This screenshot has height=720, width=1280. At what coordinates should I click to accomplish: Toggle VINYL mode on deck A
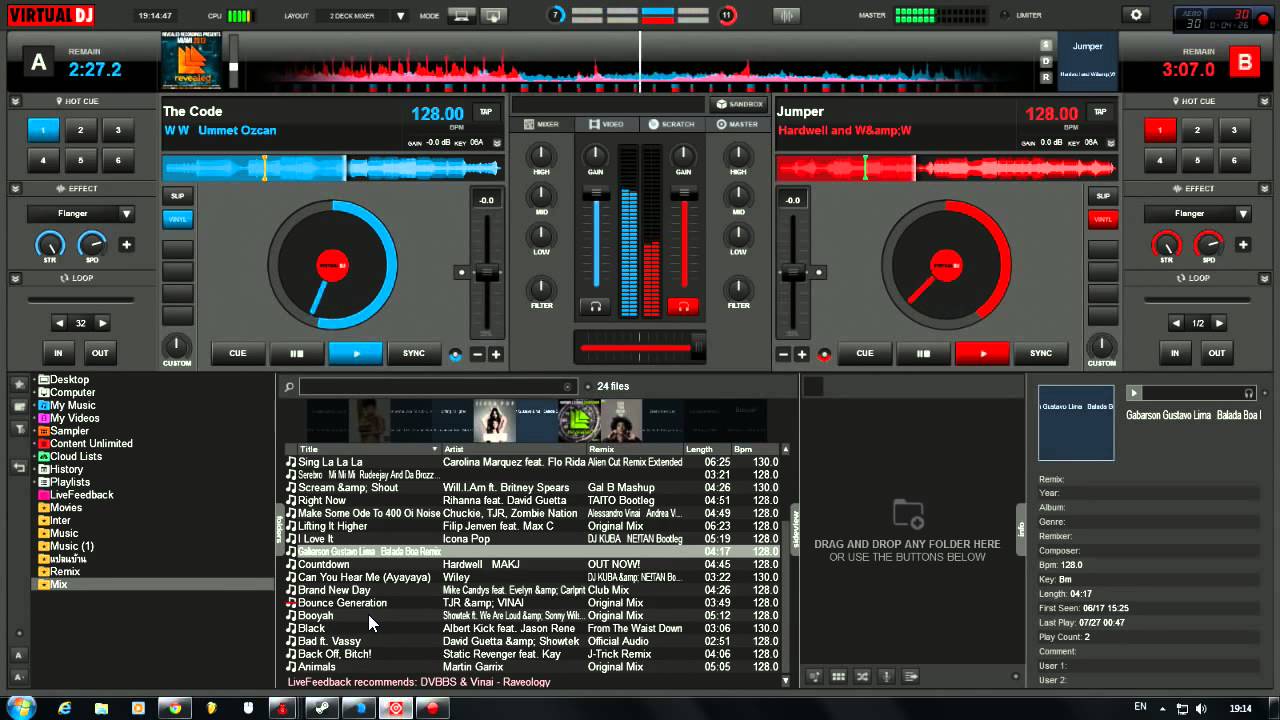click(x=178, y=219)
